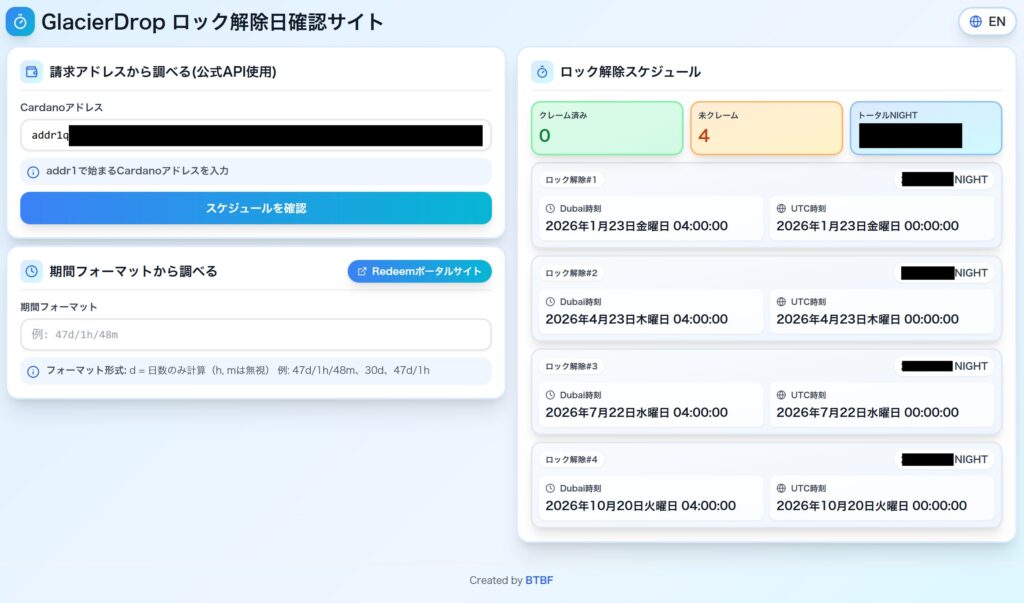
Task: Click the 期間フォーマット input field
Action: coord(255,334)
